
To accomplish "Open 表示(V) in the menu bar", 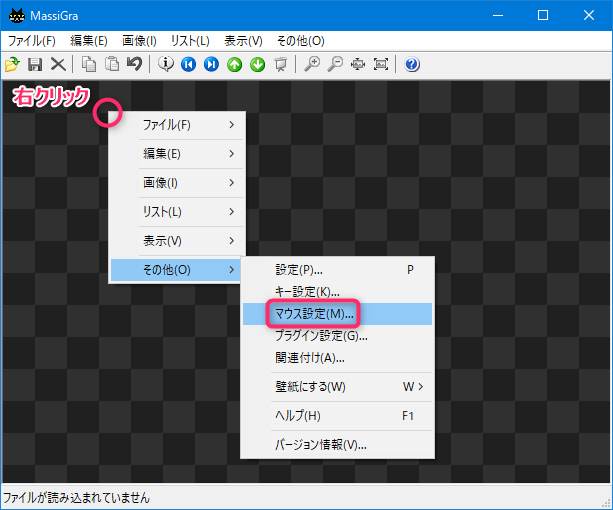I will coord(243,41).
